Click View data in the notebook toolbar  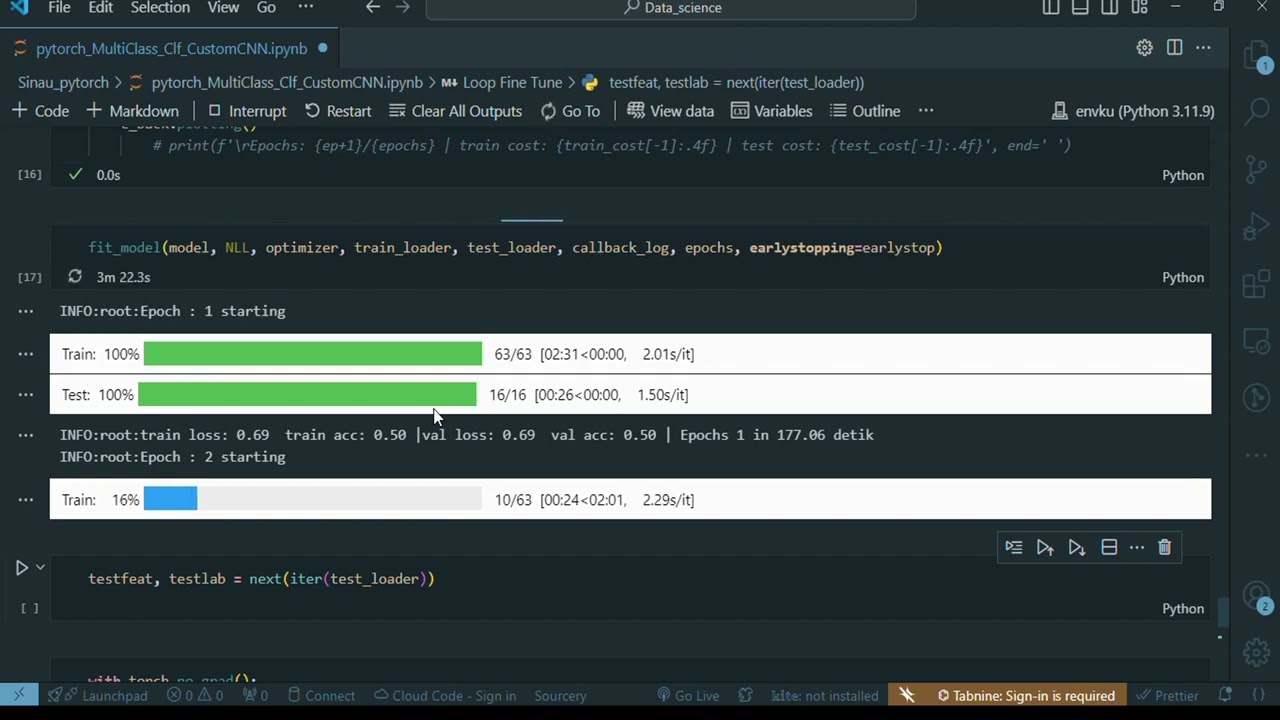(671, 111)
